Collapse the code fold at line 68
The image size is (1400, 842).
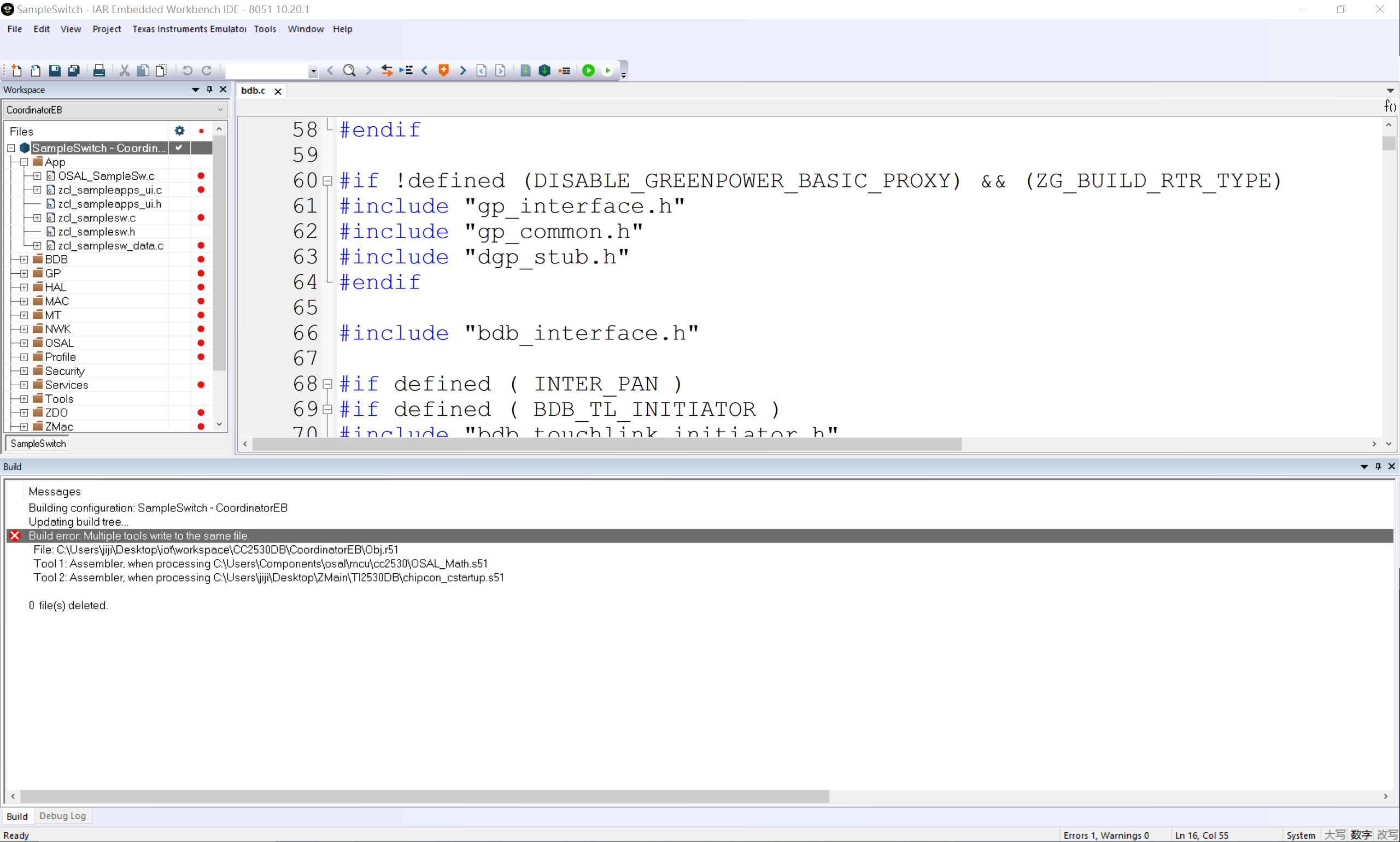coord(327,384)
